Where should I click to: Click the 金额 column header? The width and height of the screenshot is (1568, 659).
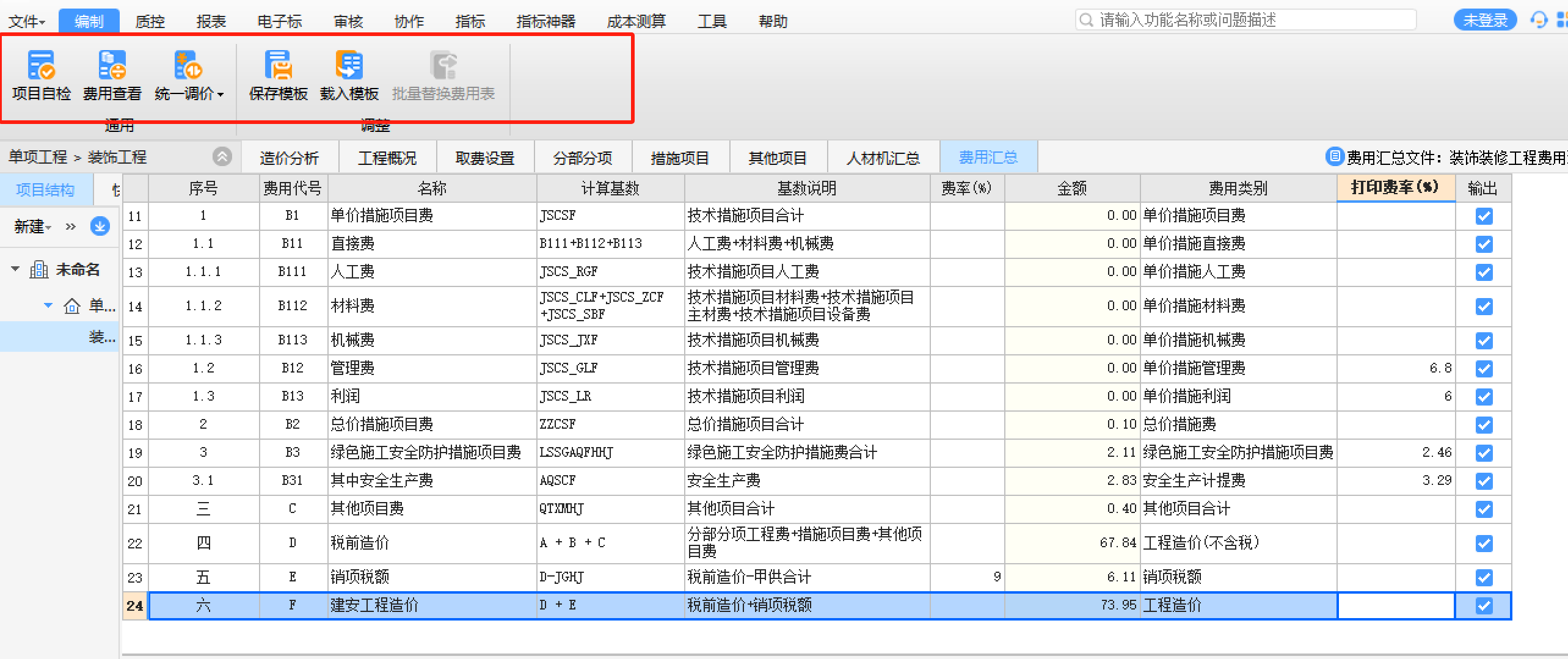coord(1072,188)
